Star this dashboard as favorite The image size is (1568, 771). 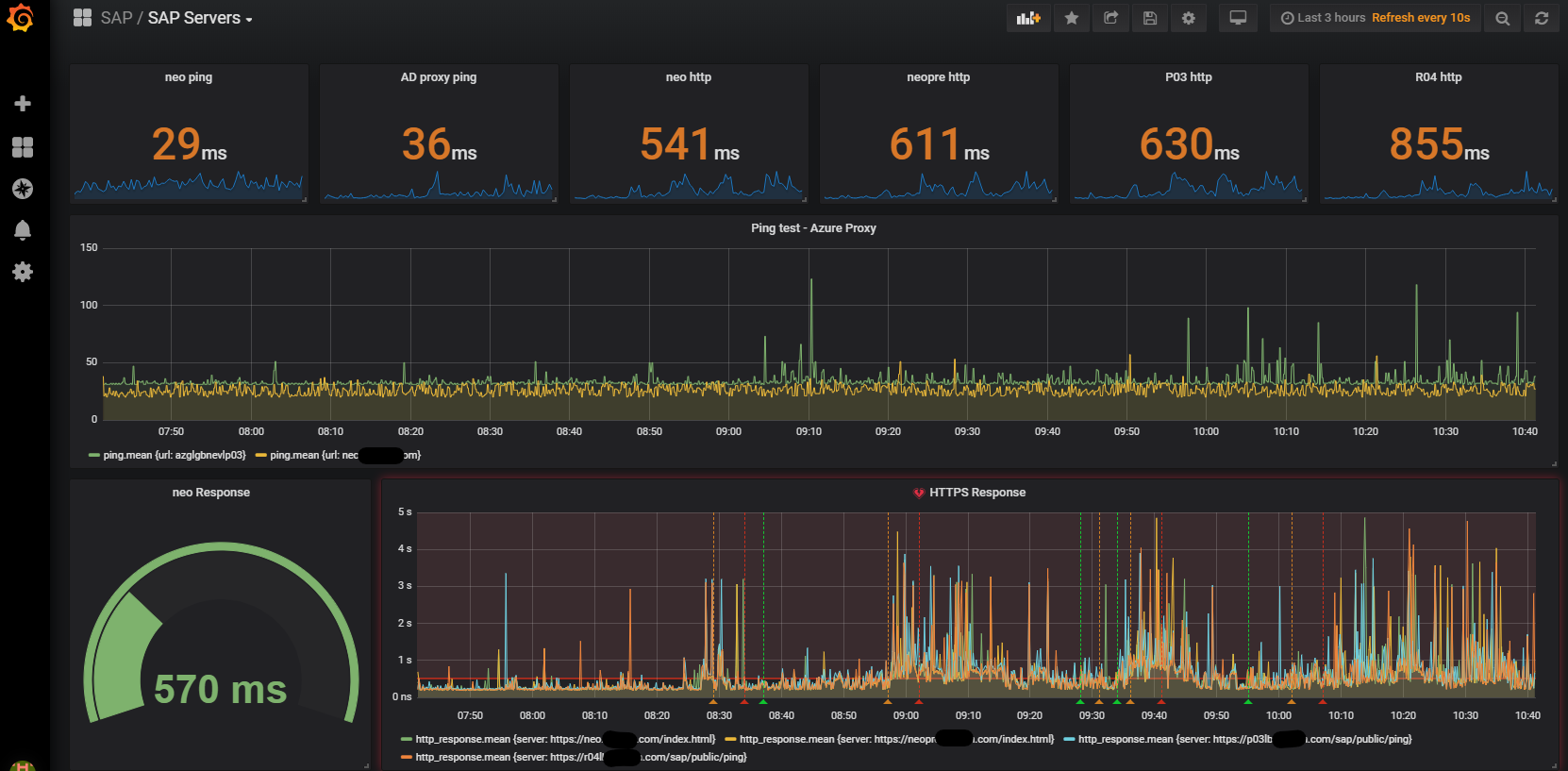point(1072,18)
